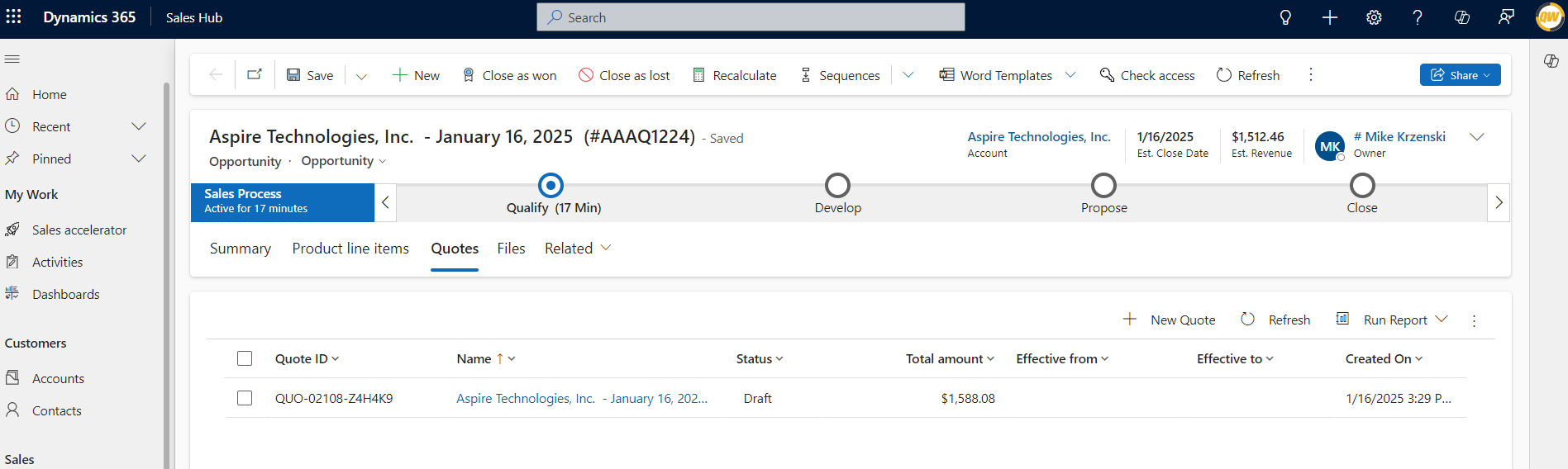Click the New Quote button
1568x469 pixels.
(1169, 320)
